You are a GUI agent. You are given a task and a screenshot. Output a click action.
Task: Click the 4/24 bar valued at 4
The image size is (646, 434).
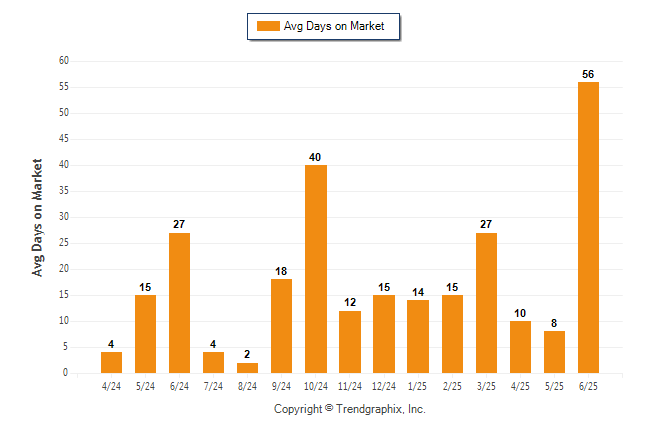pyautogui.click(x=111, y=362)
